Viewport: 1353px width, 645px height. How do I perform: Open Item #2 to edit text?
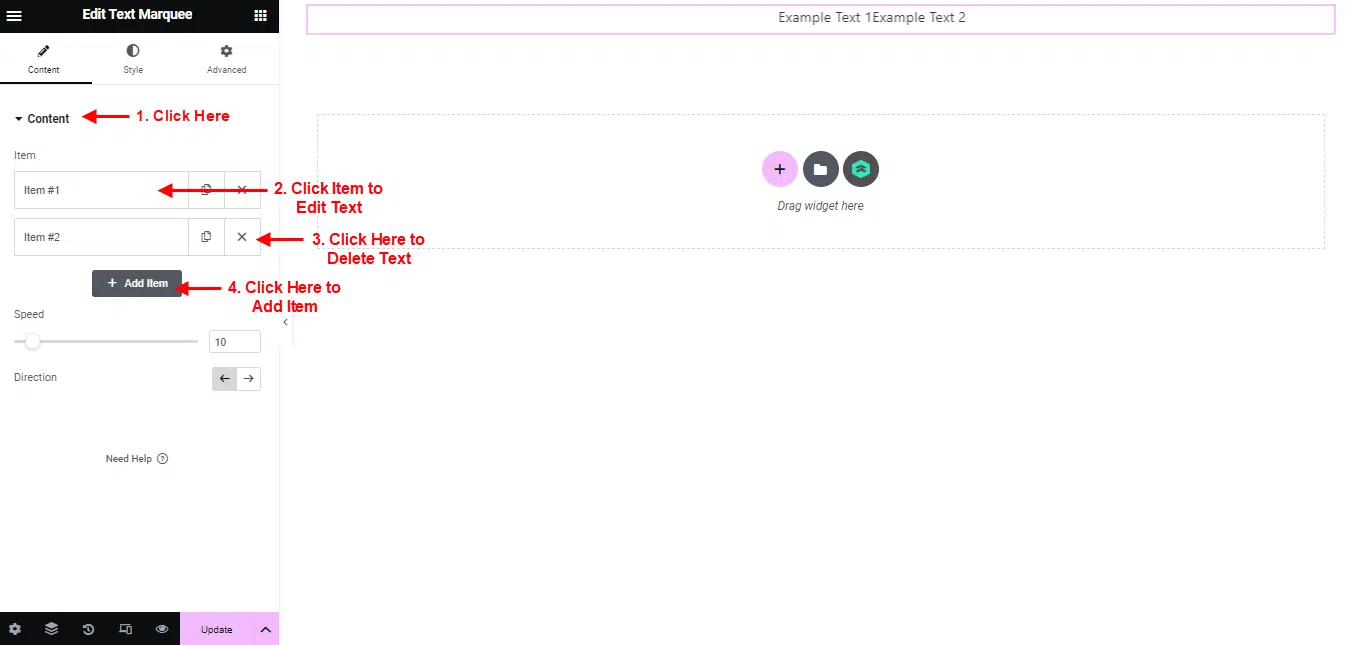[x=101, y=237]
